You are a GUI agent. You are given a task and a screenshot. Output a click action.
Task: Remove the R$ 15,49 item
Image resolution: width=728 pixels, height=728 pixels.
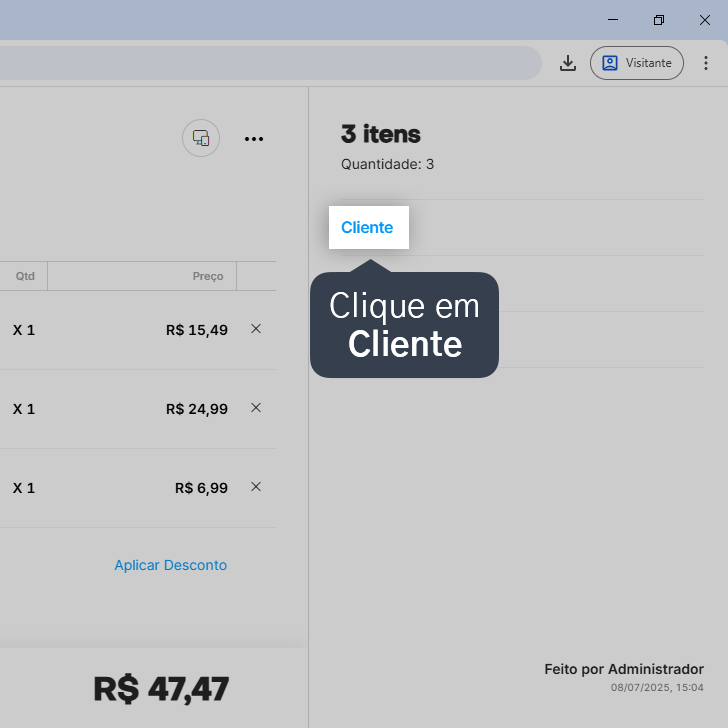[x=256, y=329]
